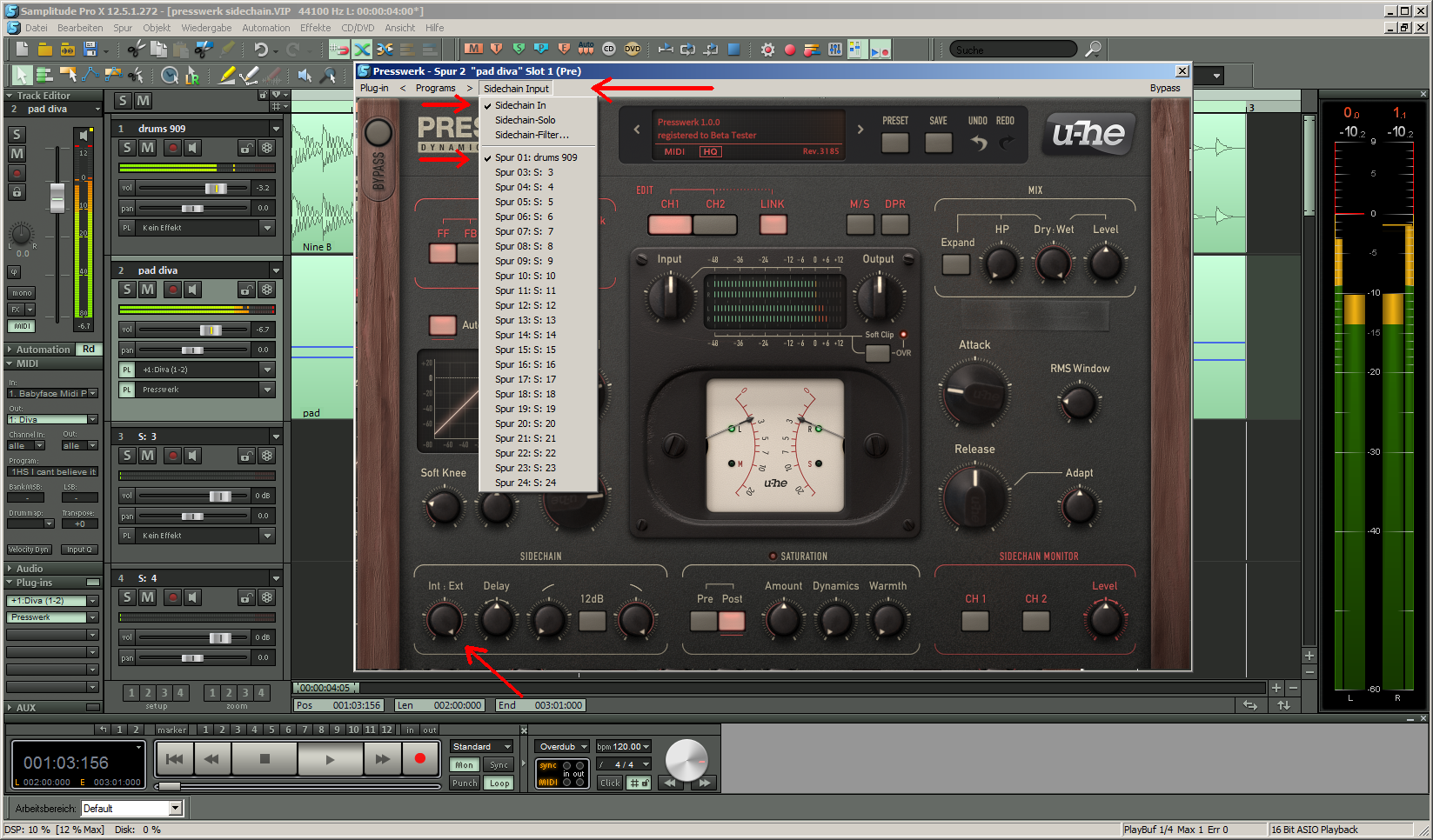Open the PRESET browser in Presswerk
The height and width of the screenshot is (840, 1433).
894,143
